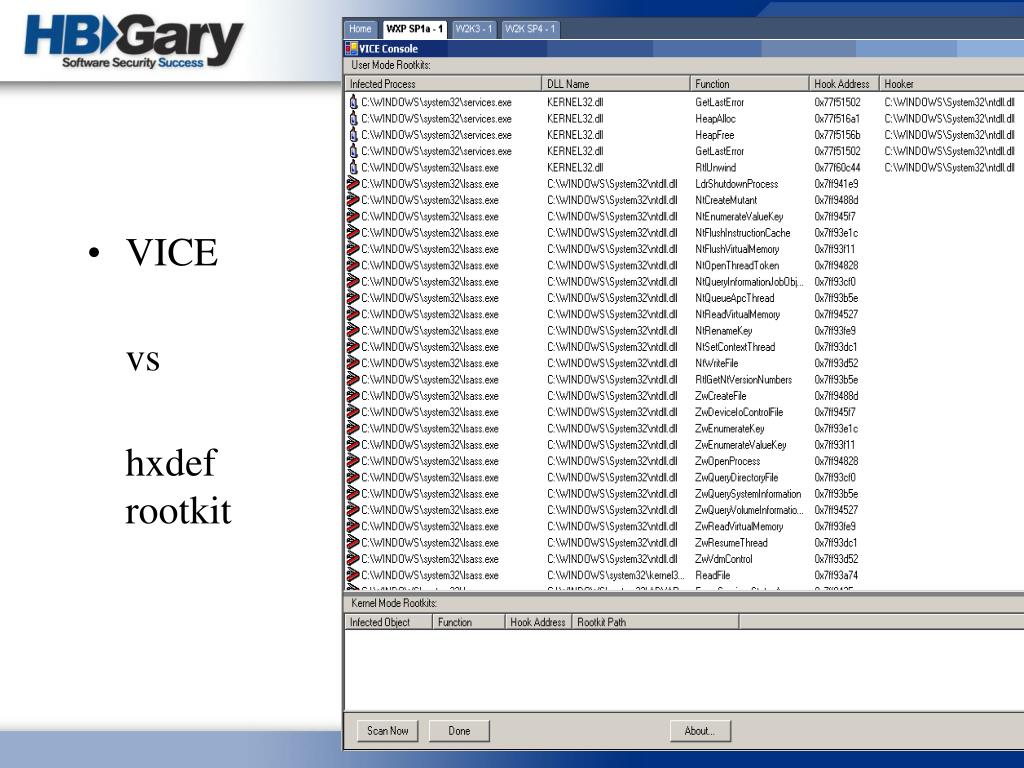
Task: Select the NtQueryInformationJobObj.. function cell
Action: click(x=749, y=282)
